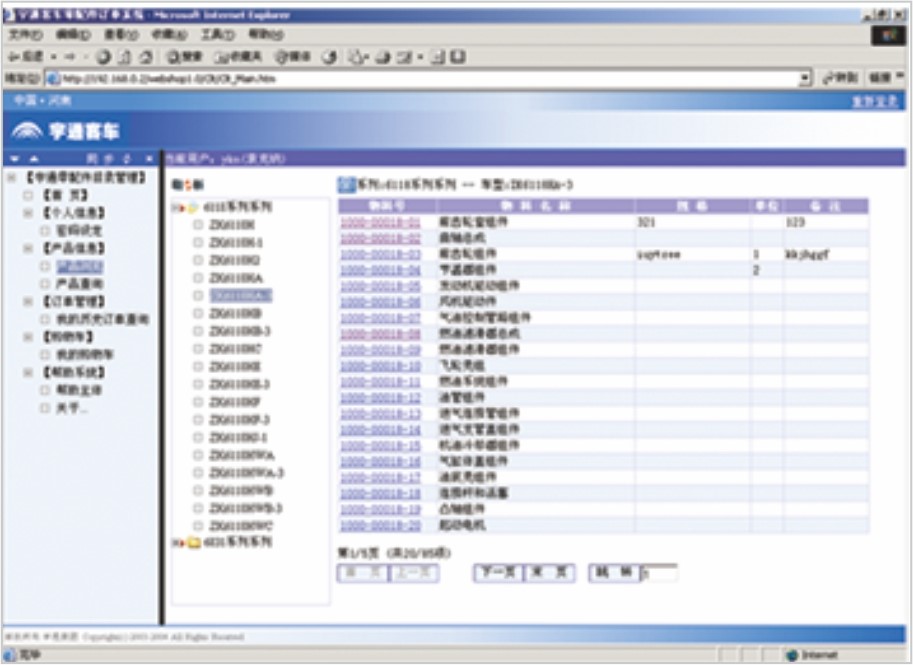Image resolution: width=913 pixels, height=665 pixels.
Task: Collapse the 【产品信息】 tree section
Action: [x=29, y=248]
